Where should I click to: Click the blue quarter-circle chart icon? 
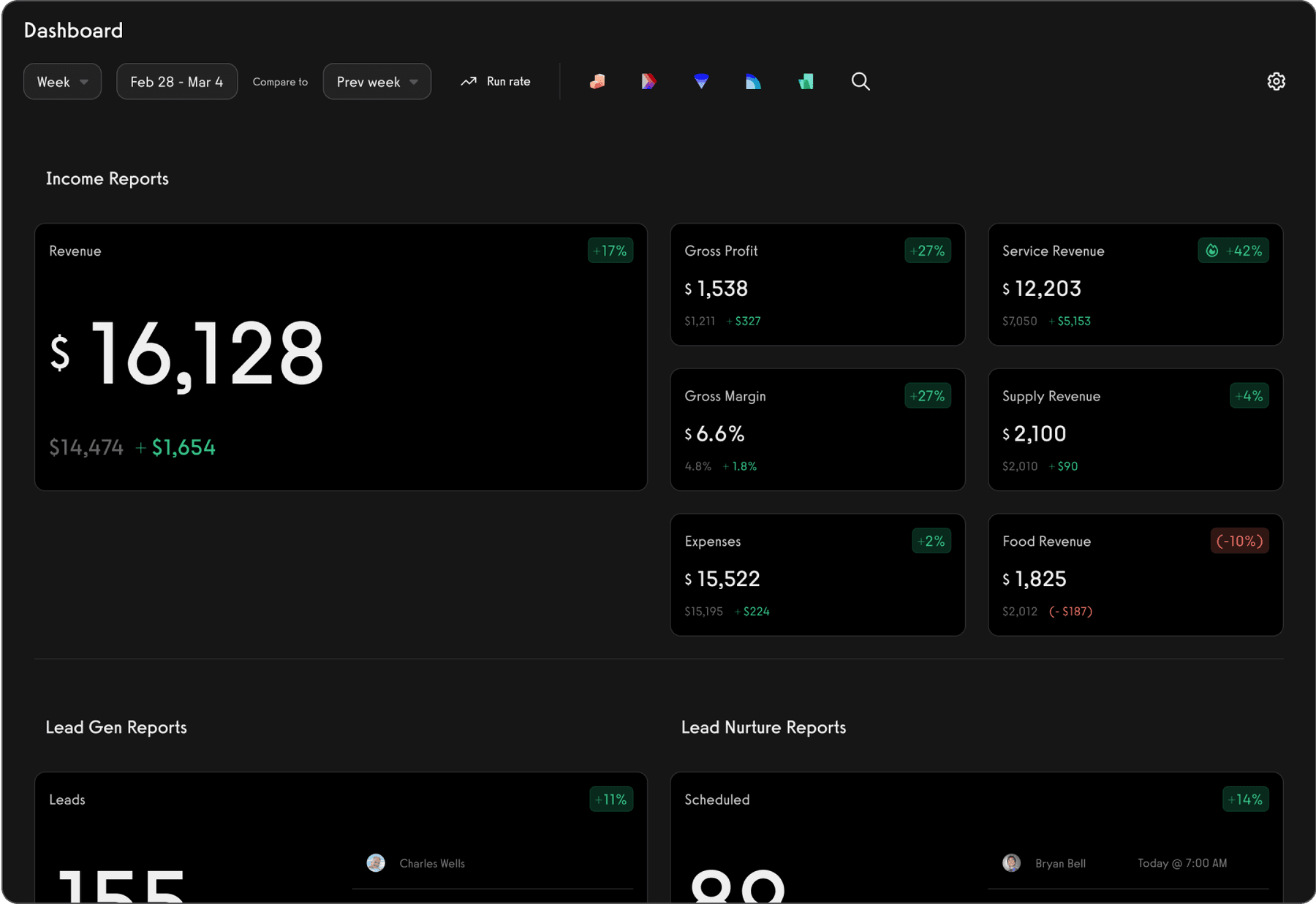pyautogui.click(x=753, y=81)
